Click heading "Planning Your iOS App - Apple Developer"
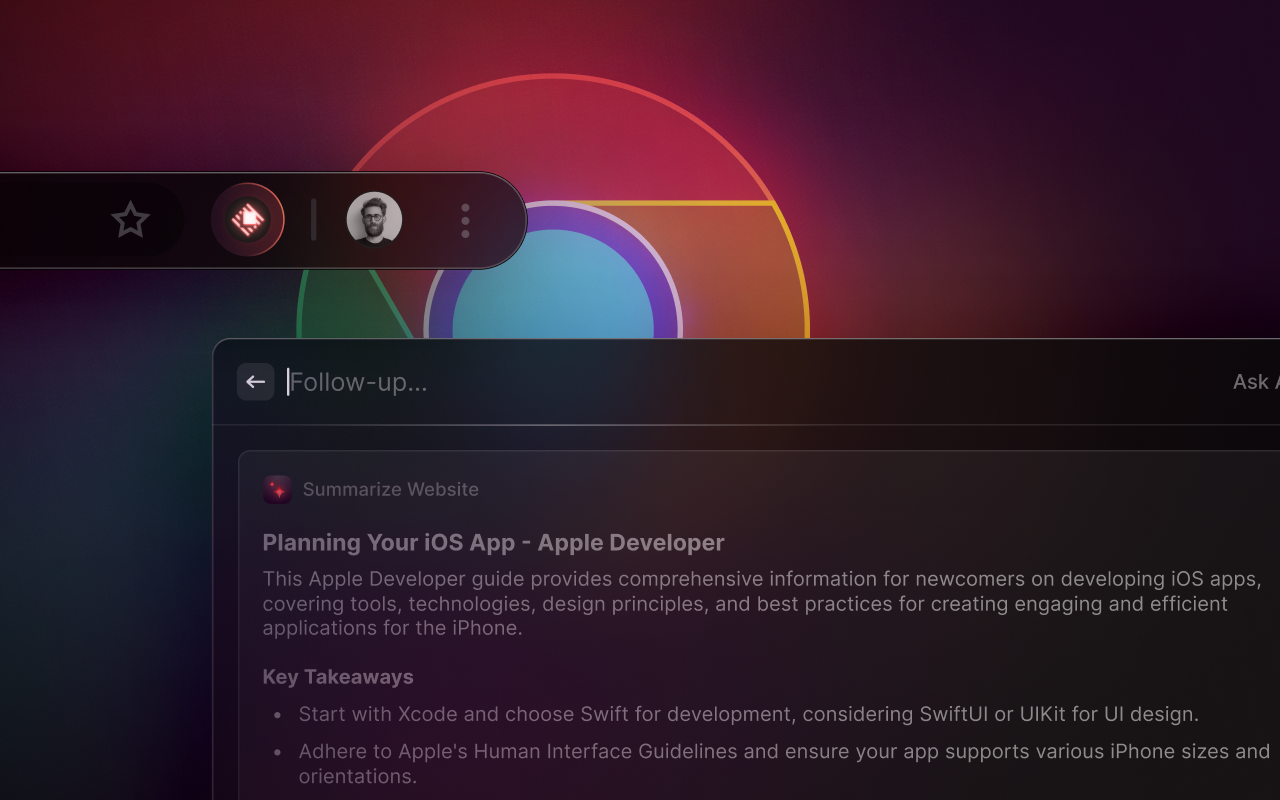This screenshot has width=1280, height=800. [x=493, y=543]
